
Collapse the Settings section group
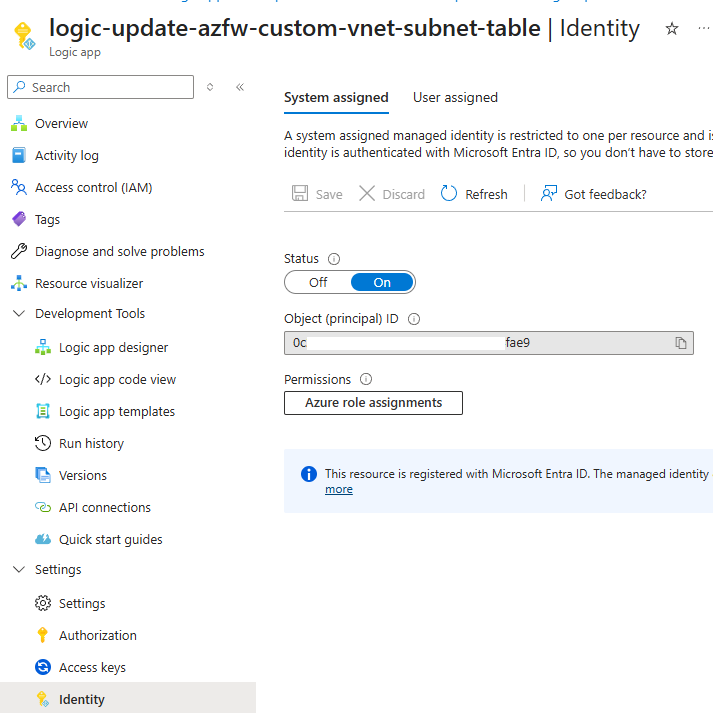pos(18,569)
